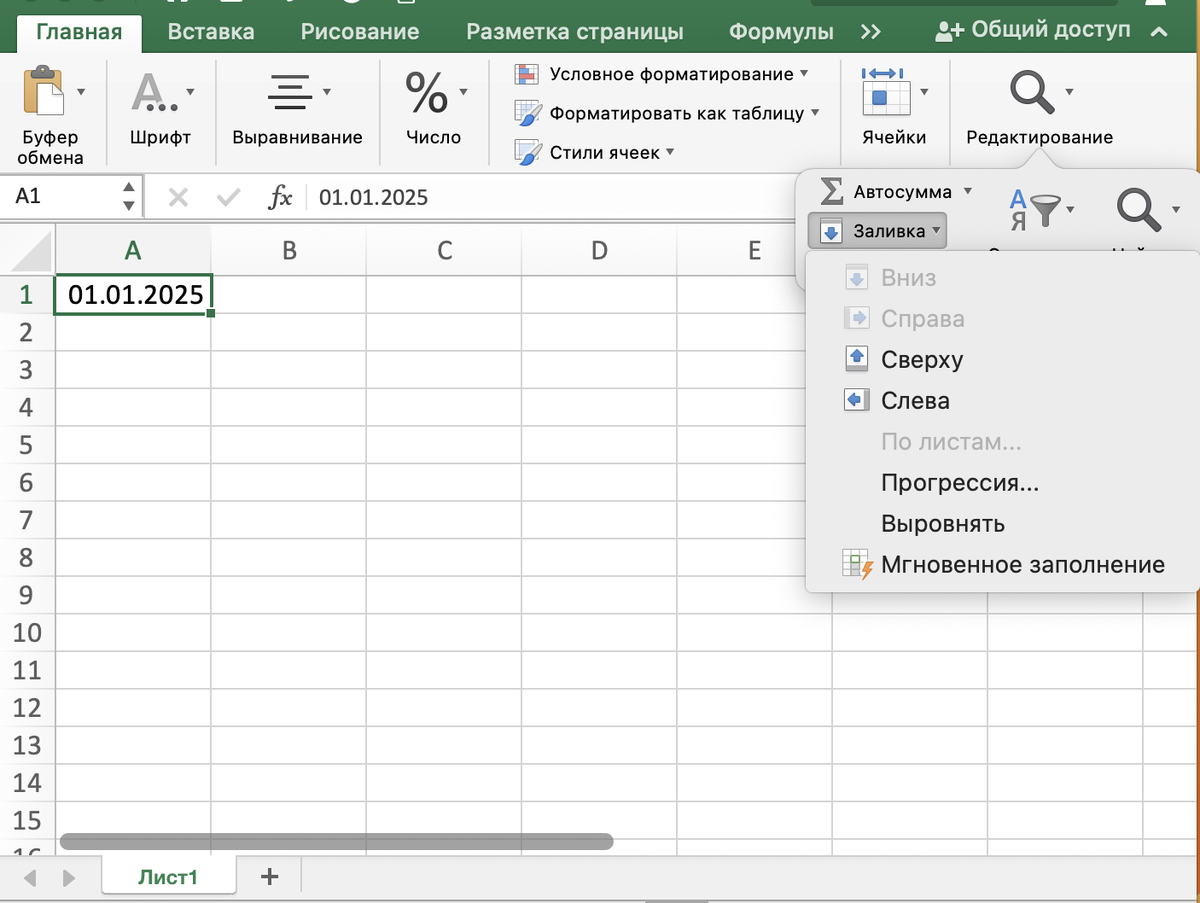Screen dimensions: 1200x903
Task: Click the Число percent icon
Action: click(x=427, y=93)
